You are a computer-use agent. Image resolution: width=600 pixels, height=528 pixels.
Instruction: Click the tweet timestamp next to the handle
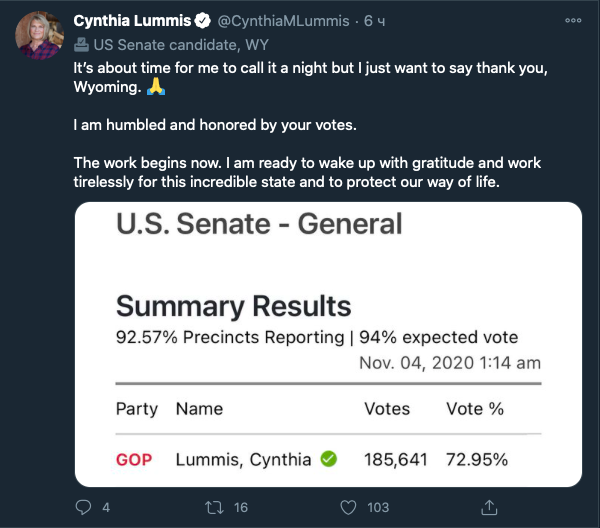(374, 21)
